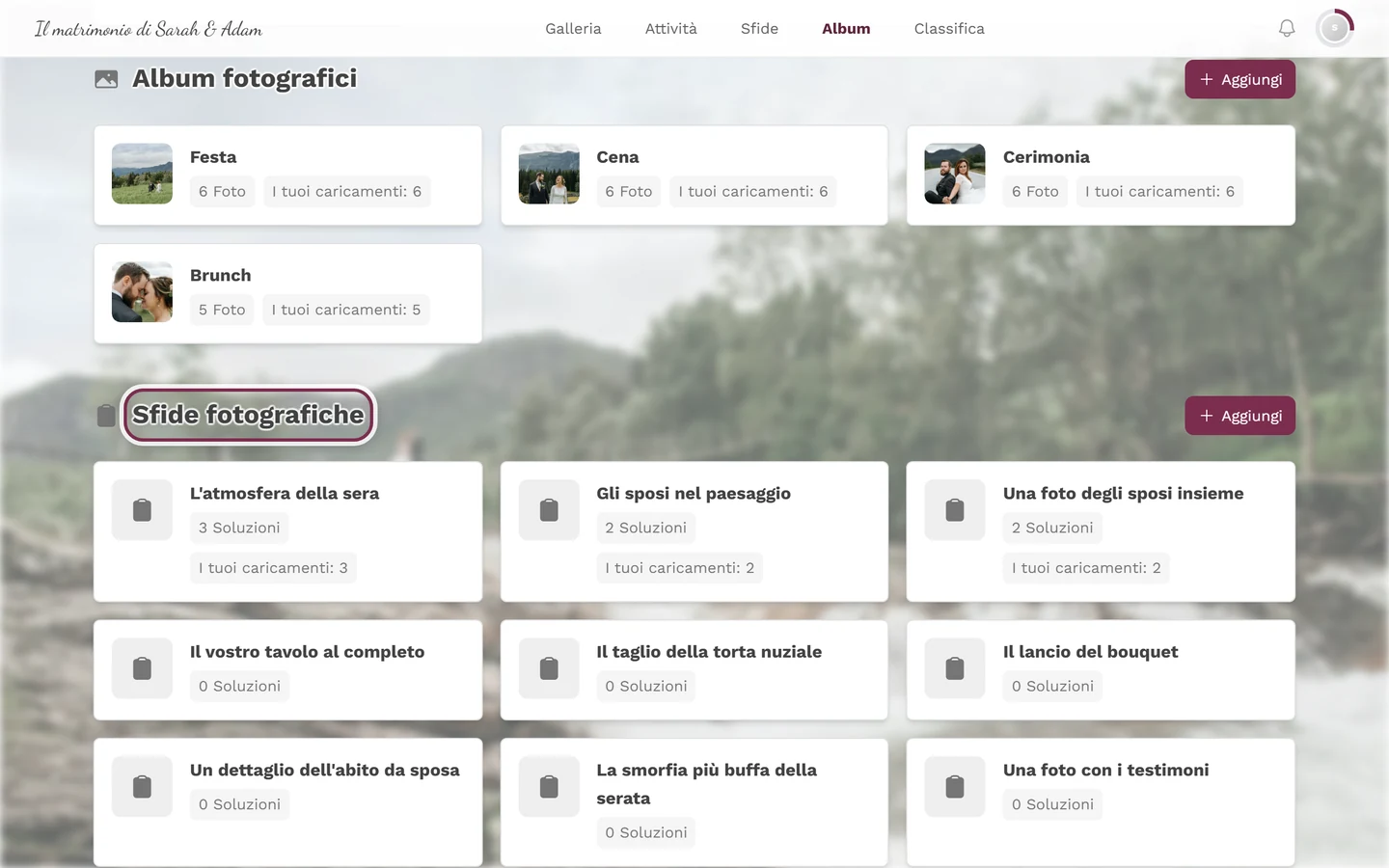Click the Album fotografici heading
Screen dimensions: 1389x868
pos(244,78)
